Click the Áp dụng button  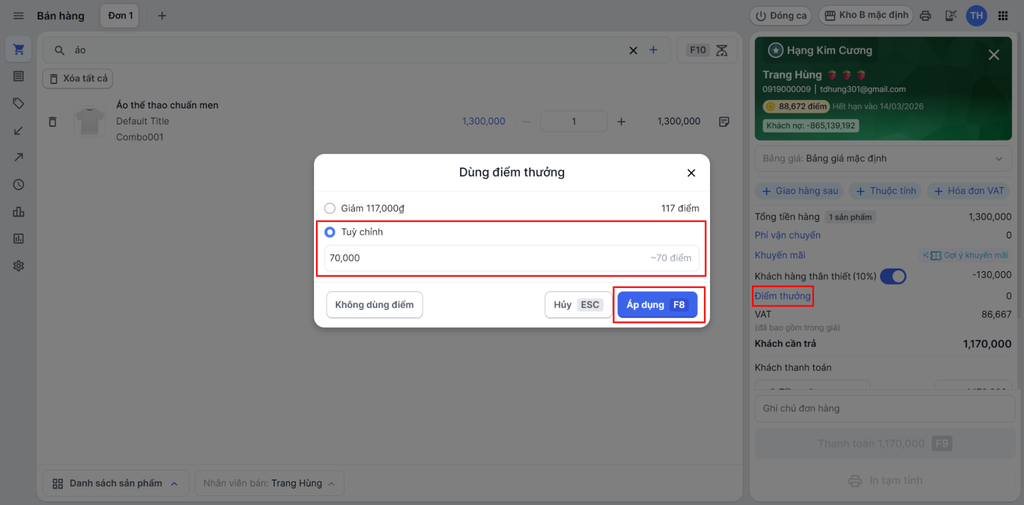tap(656, 305)
